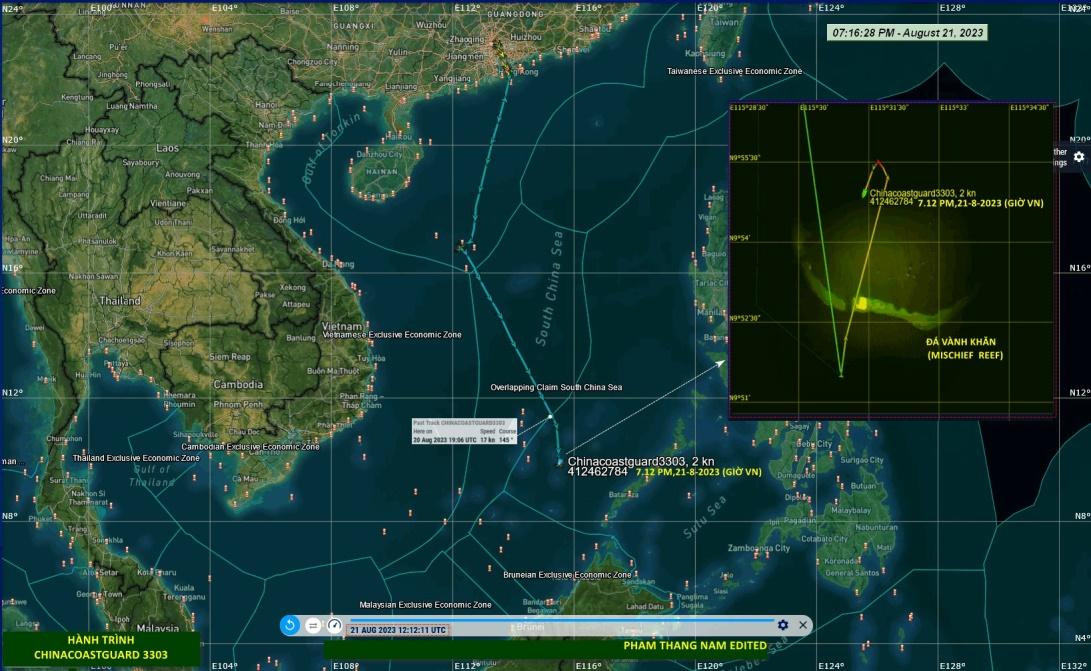Open the playback speed gauge icon
Screen dimensions: 1091x671
point(335,625)
